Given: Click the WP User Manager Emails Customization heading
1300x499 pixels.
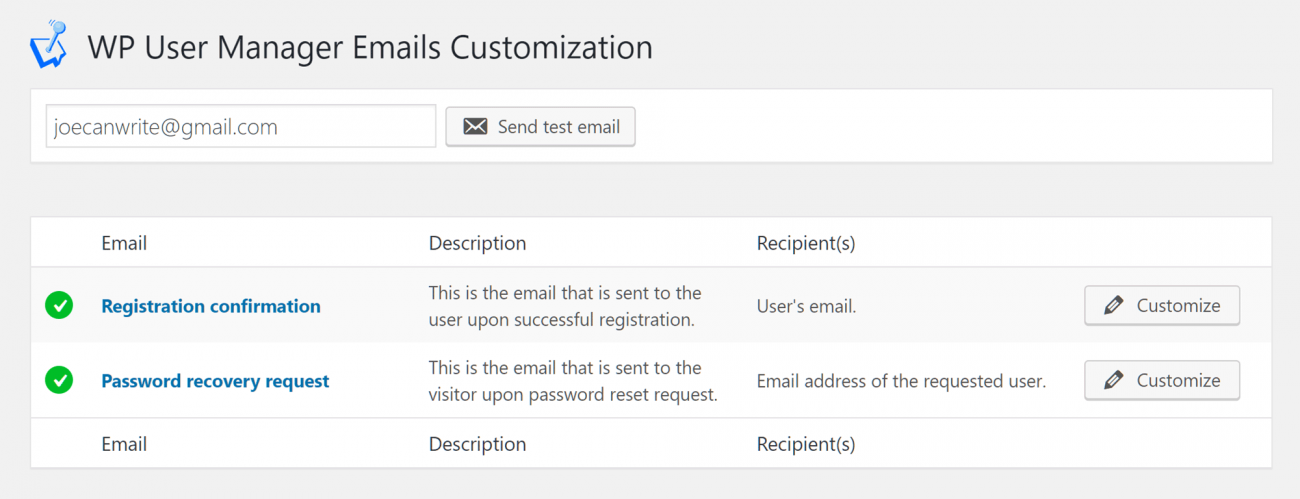Looking at the screenshot, I should click(370, 47).
